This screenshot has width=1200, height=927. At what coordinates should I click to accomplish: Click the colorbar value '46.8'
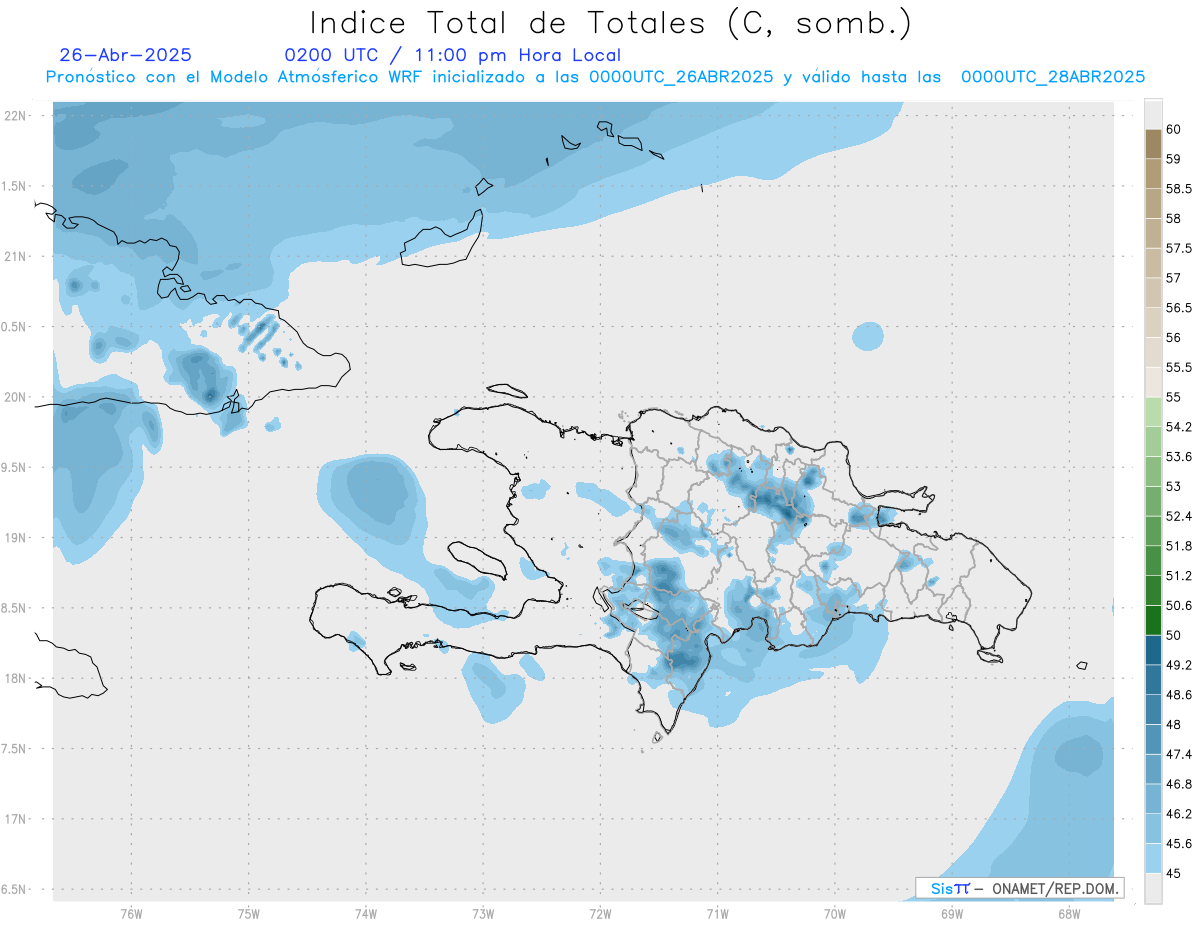(x=1179, y=784)
